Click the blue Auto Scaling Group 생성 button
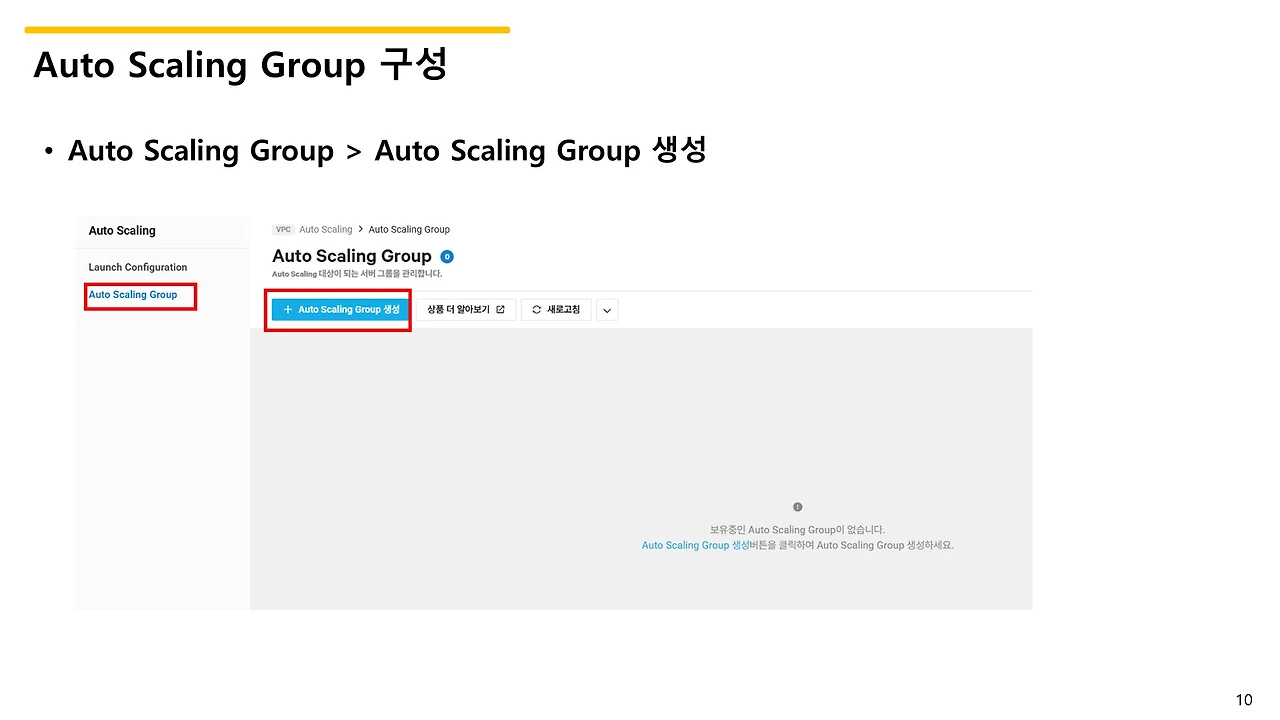The width and height of the screenshot is (1280, 720). tap(341, 310)
